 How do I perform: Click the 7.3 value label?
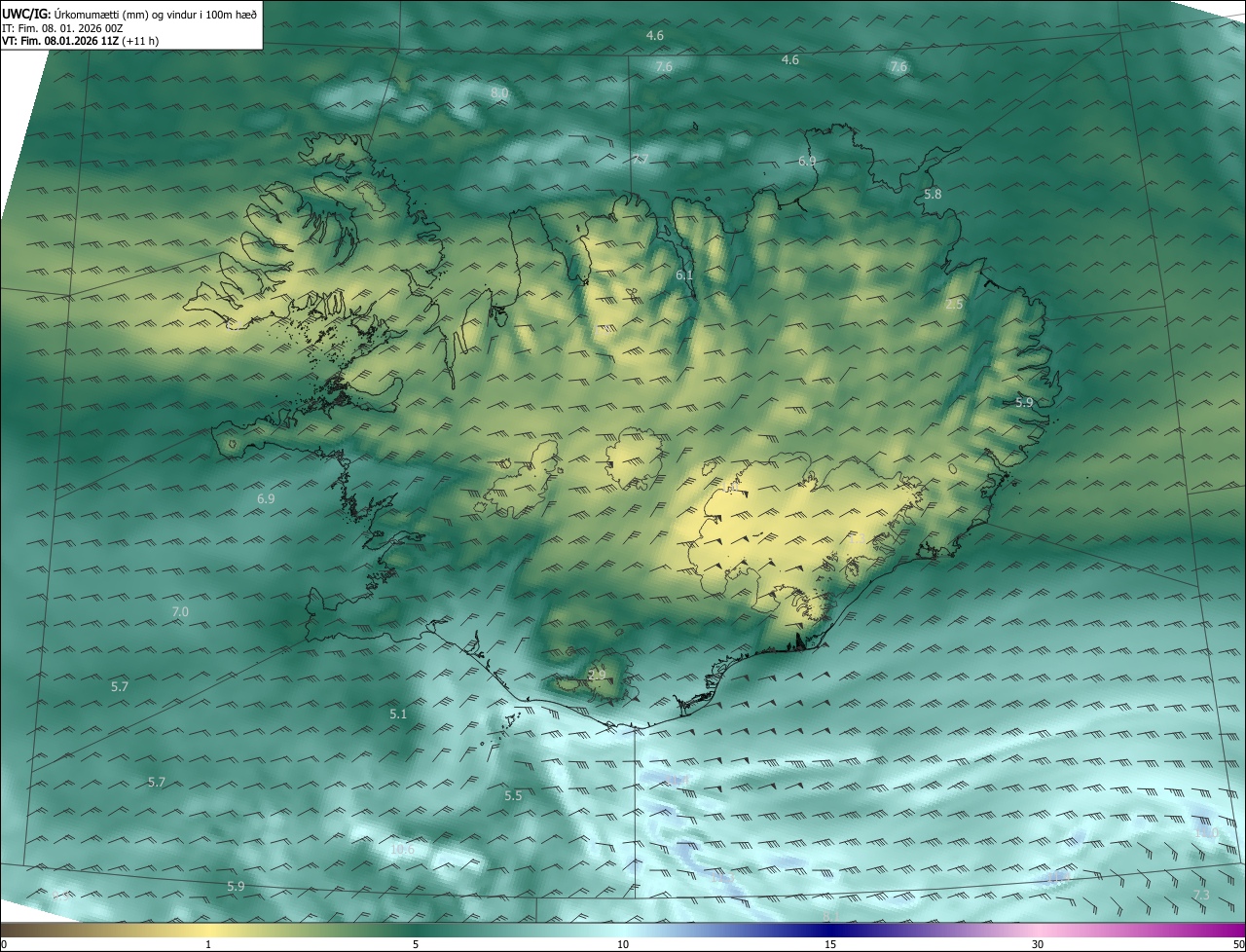tap(1200, 896)
